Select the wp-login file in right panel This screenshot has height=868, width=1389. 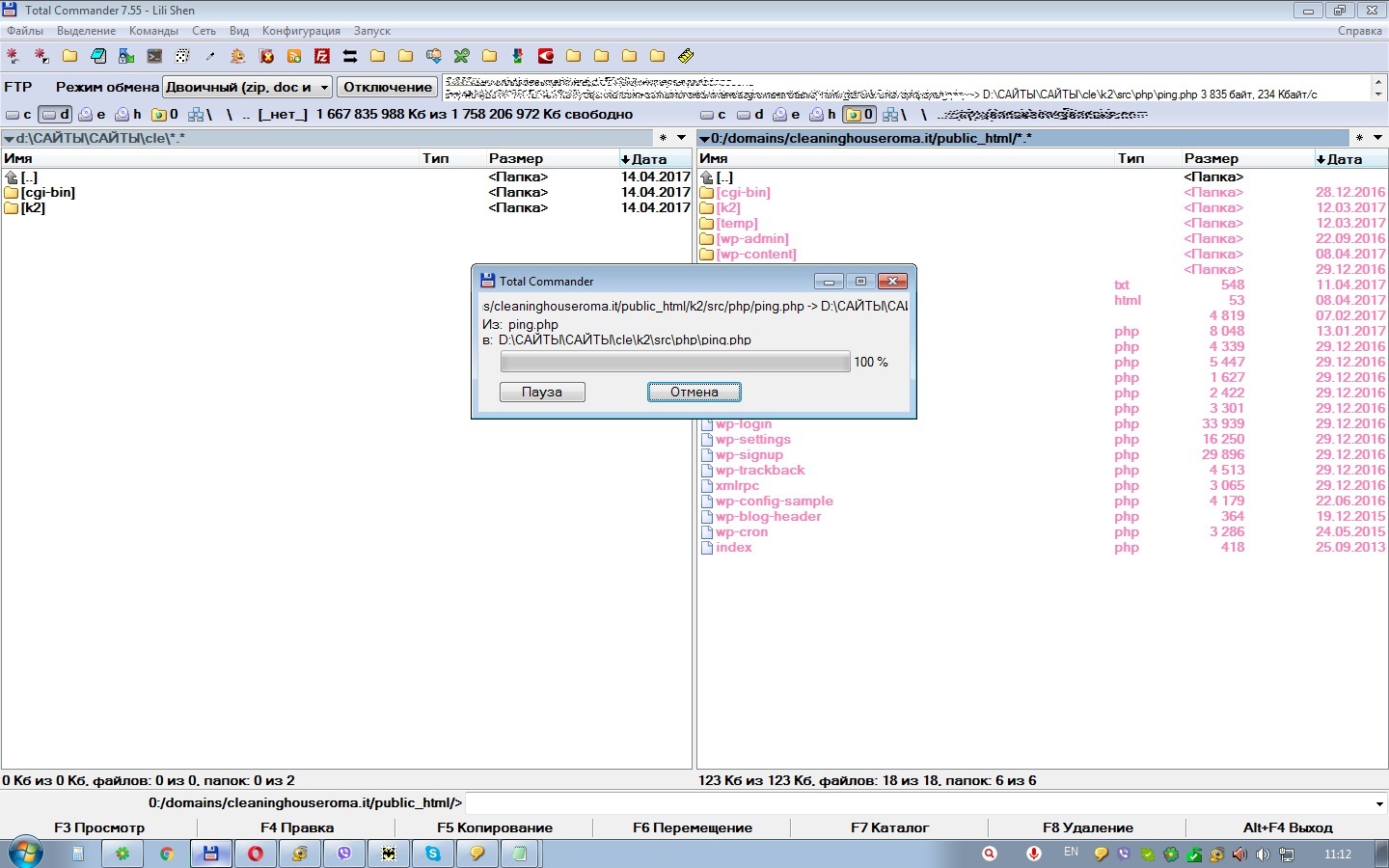pyautogui.click(x=744, y=424)
